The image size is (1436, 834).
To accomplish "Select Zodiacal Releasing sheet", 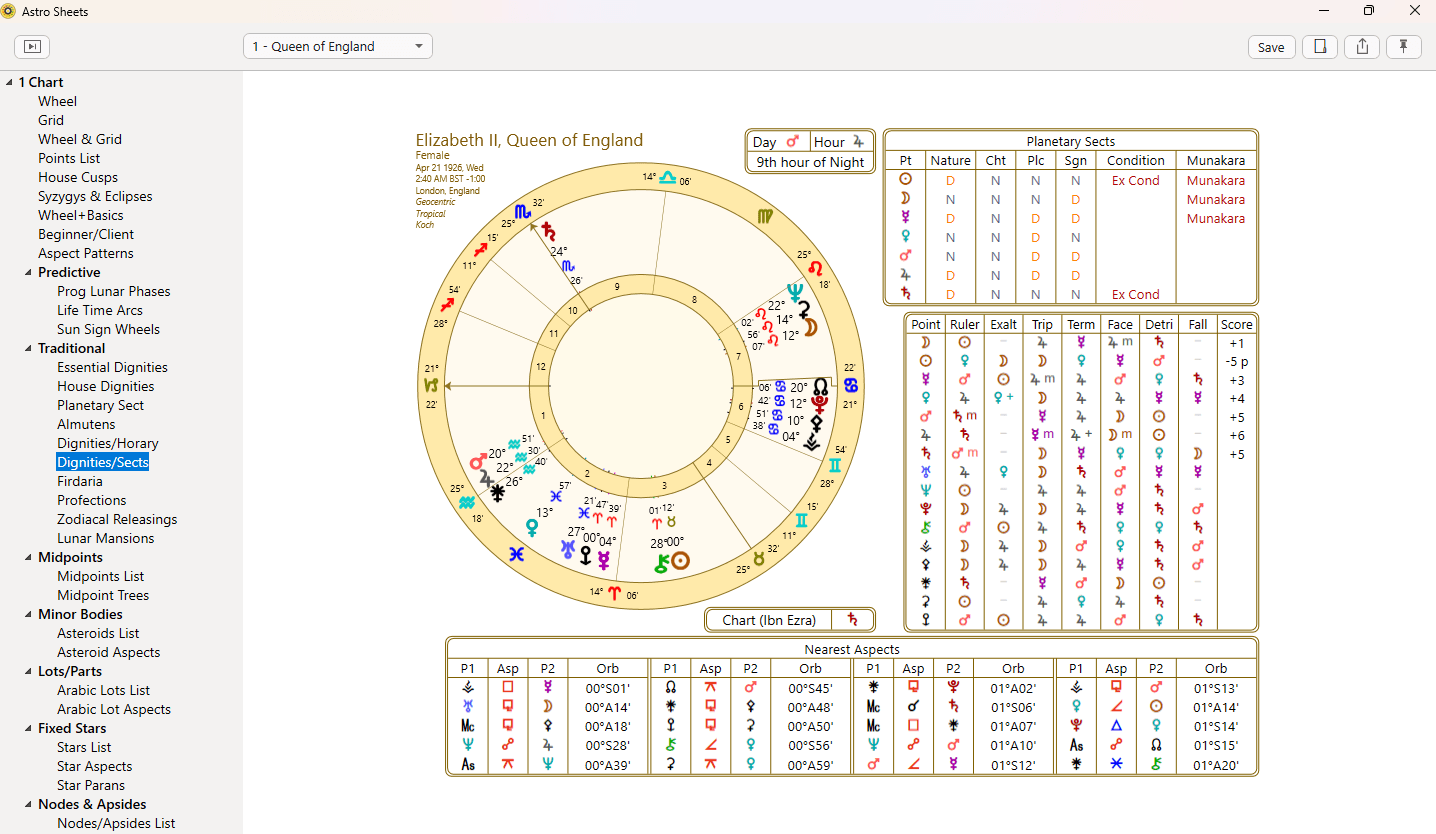I will pos(117,519).
